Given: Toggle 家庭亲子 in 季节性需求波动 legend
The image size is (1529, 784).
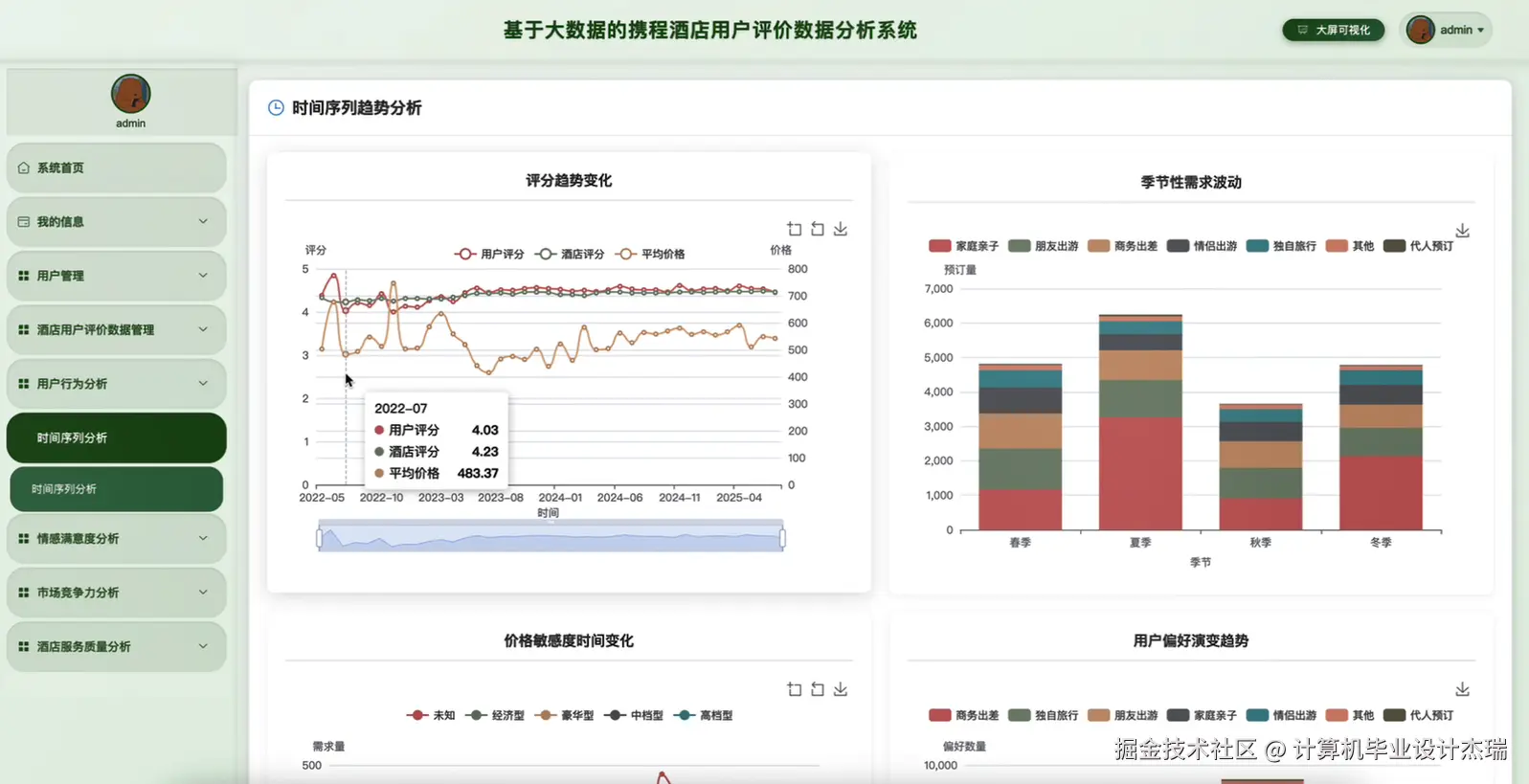Looking at the screenshot, I should pyautogui.click(x=963, y=246).
